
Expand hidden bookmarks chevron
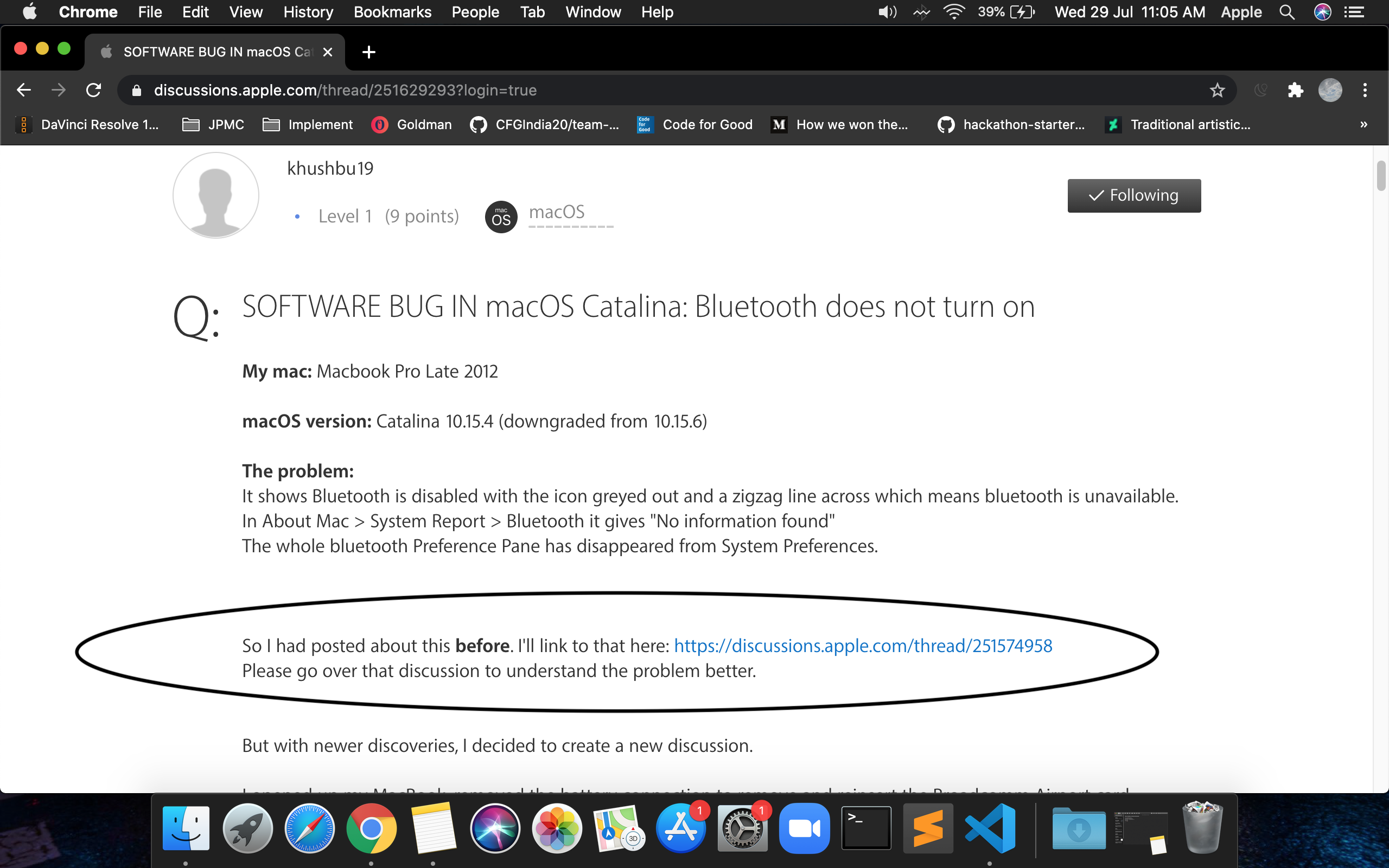tap(1363, 125)
